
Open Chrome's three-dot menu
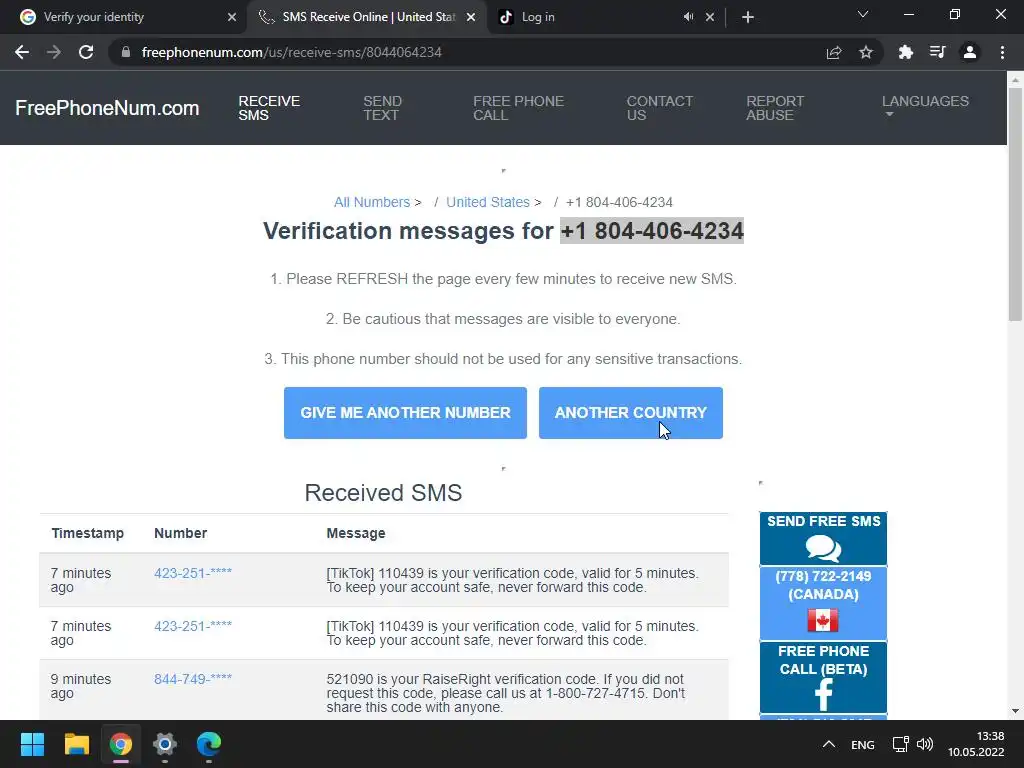click(x=1002, y=52)
